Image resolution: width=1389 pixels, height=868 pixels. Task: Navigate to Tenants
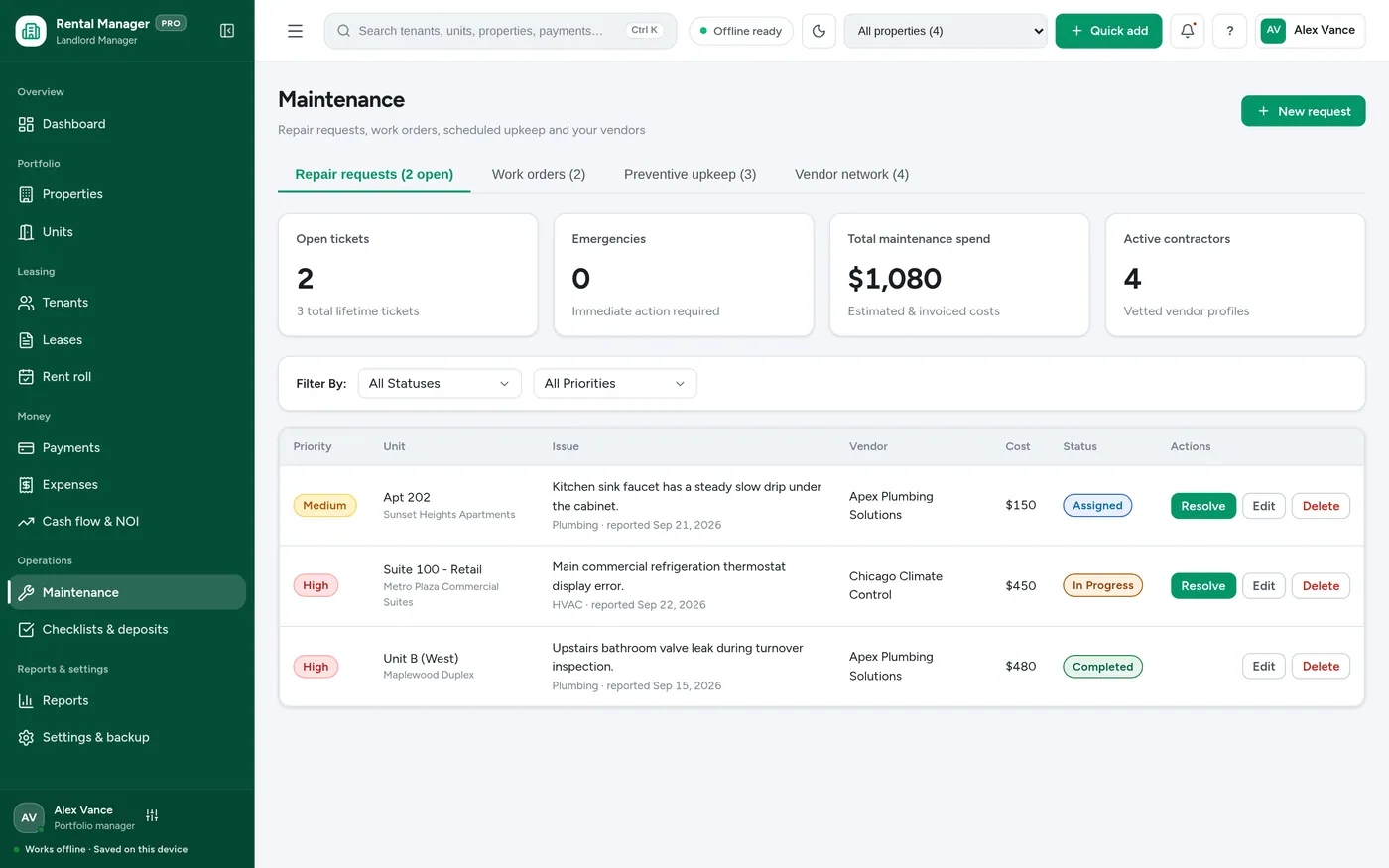[x=127, y=303]
